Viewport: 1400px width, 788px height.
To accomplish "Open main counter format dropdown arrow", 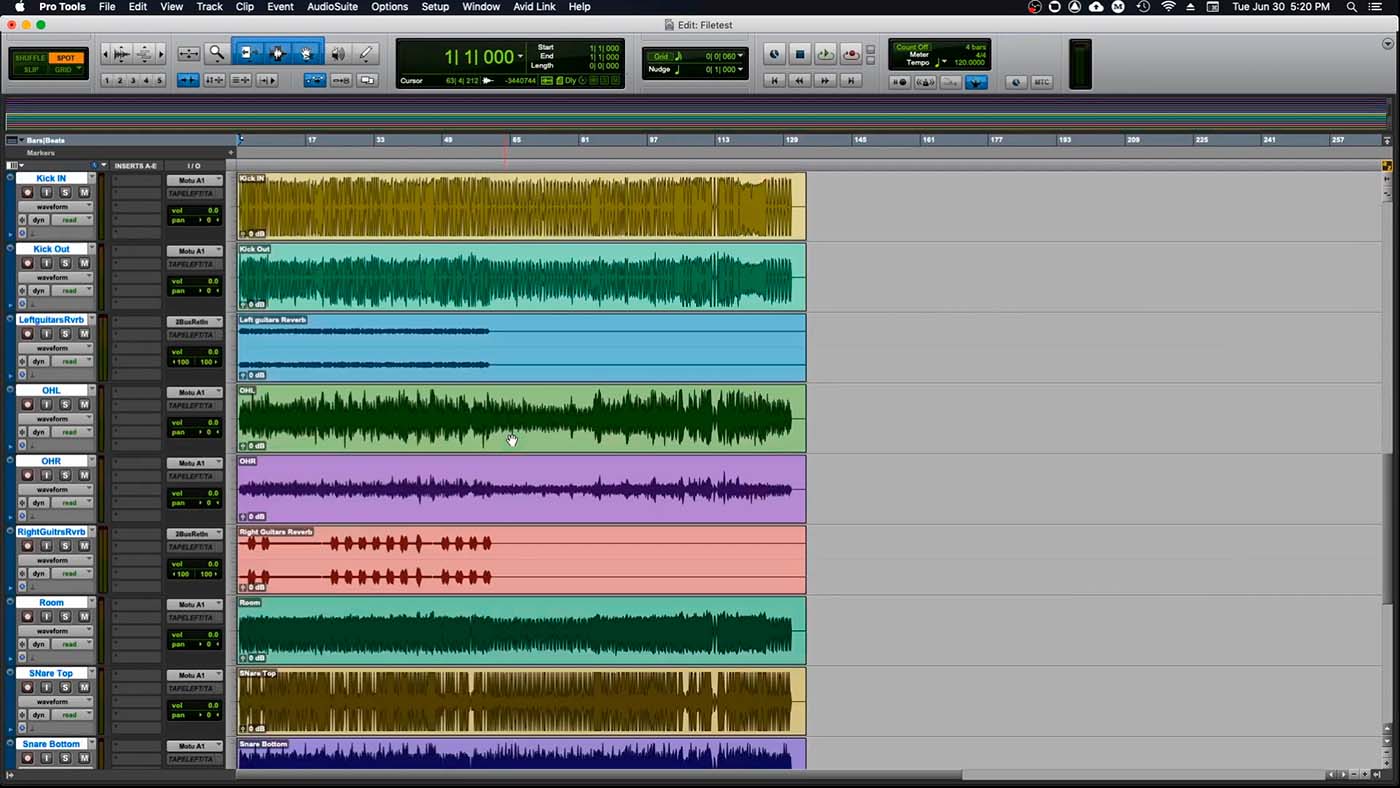I will pos(520,57).
